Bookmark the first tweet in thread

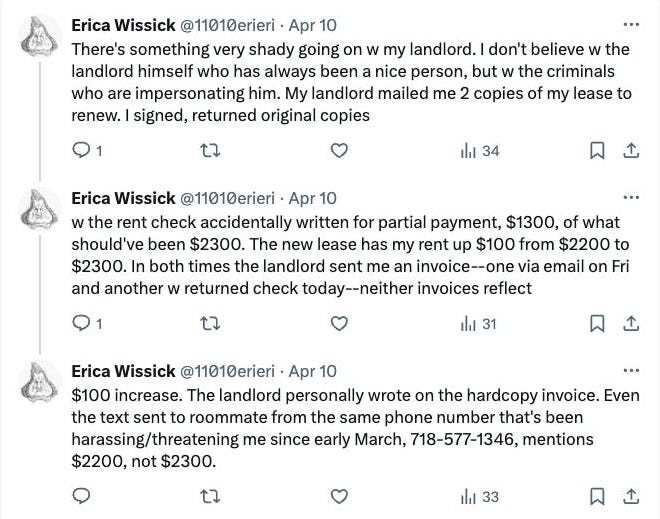point(597,150)
